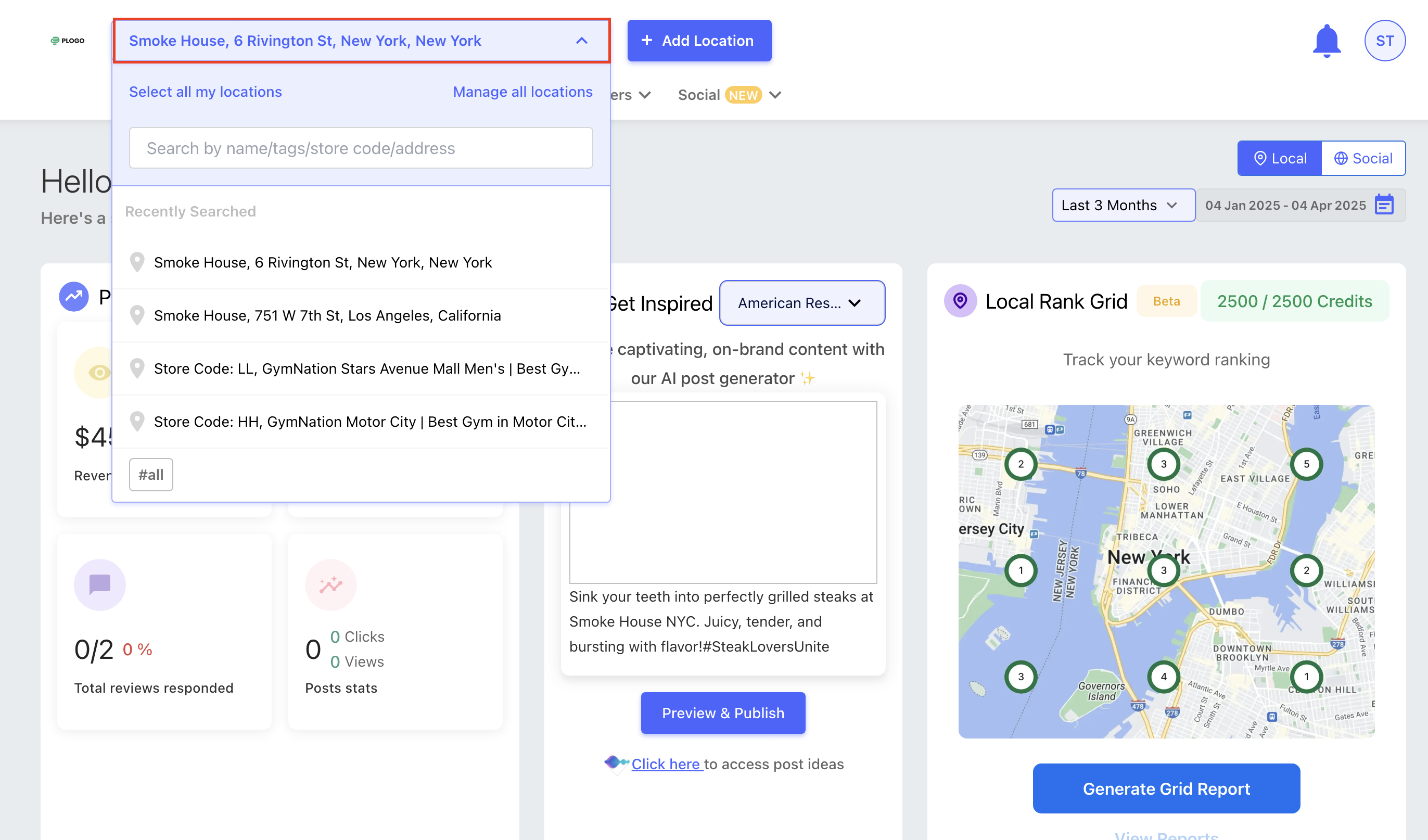The height and width of the screenshot is (840, 1428).
Task: Select Store Code: HH GymNation Motor City
Action: pos(361,422)
